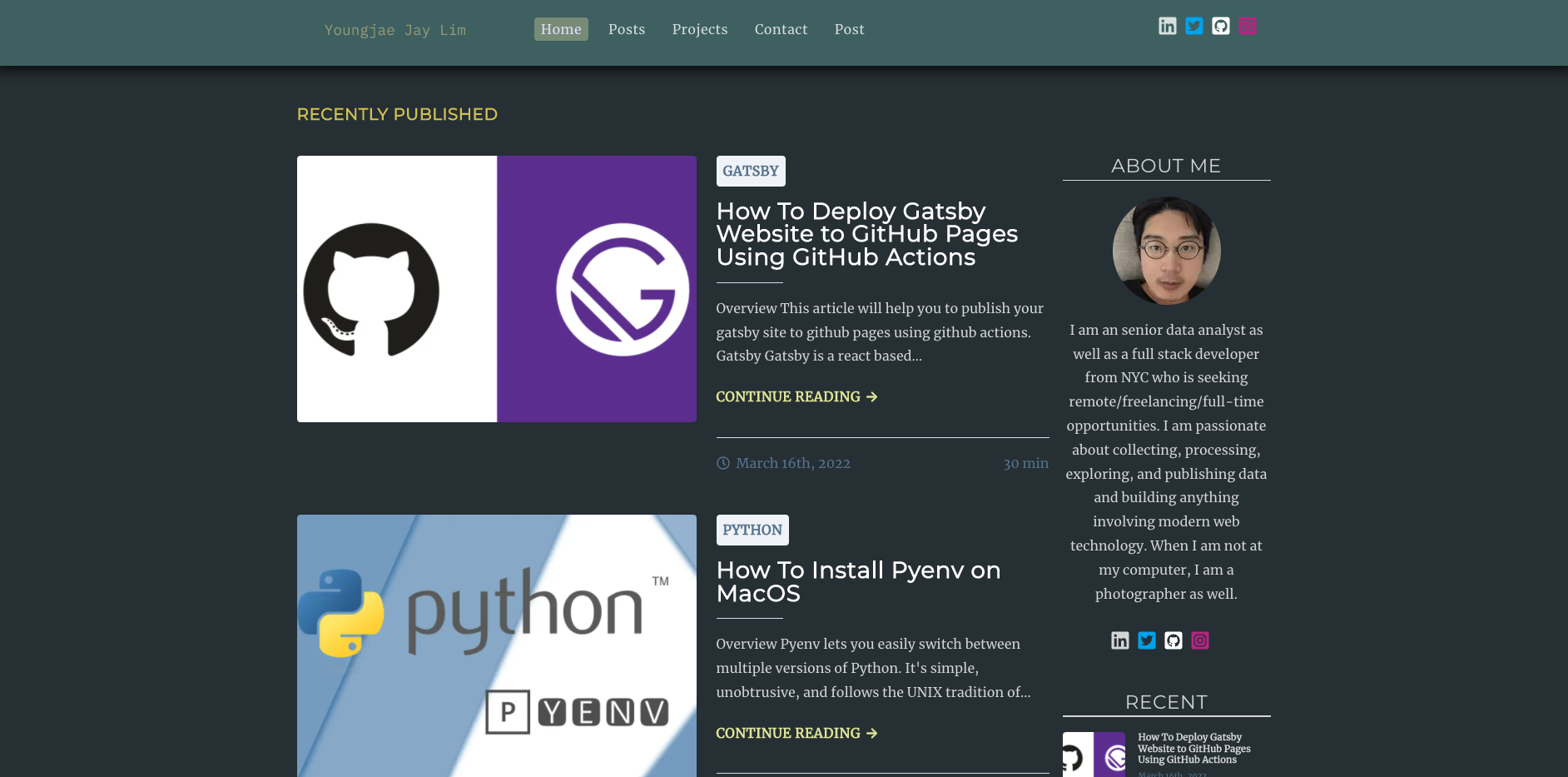Click the Instagram icon under About Me
Screen dimensions: 1568x777
coord(1200,640)
